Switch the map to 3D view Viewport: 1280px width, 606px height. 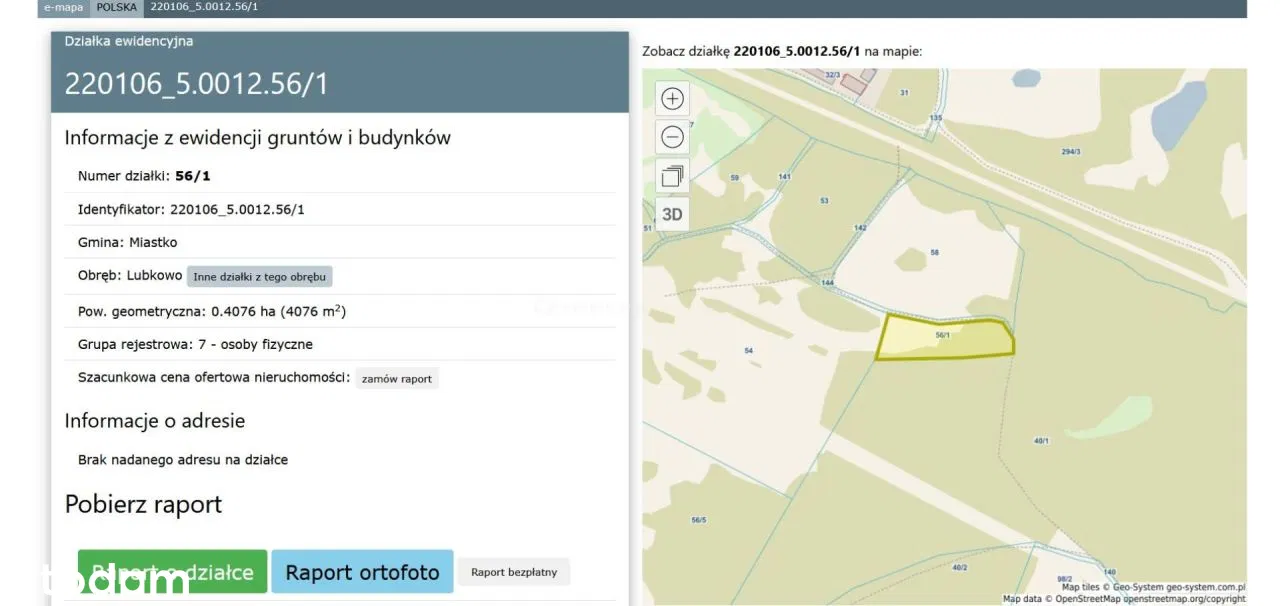pos(672,214)
